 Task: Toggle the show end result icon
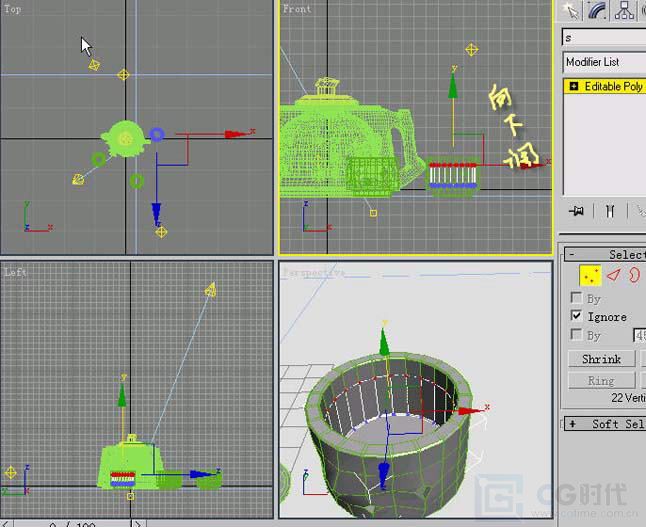[610, 211]
